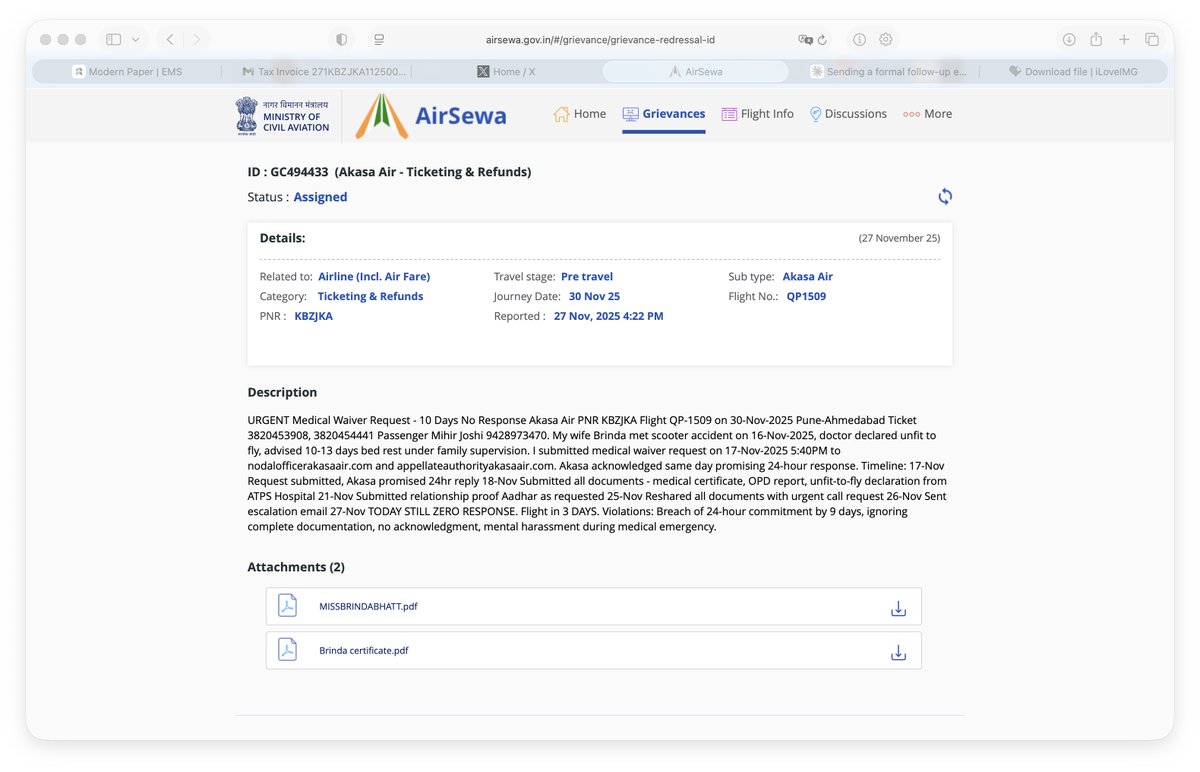
Task: Click the flight number QP1509
Action: pos(806,297)
